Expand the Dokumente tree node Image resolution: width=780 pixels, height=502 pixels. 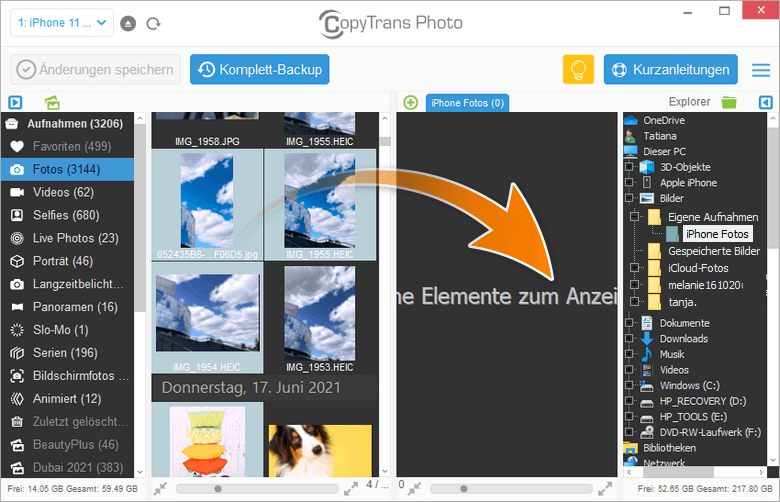pos(629,322)
